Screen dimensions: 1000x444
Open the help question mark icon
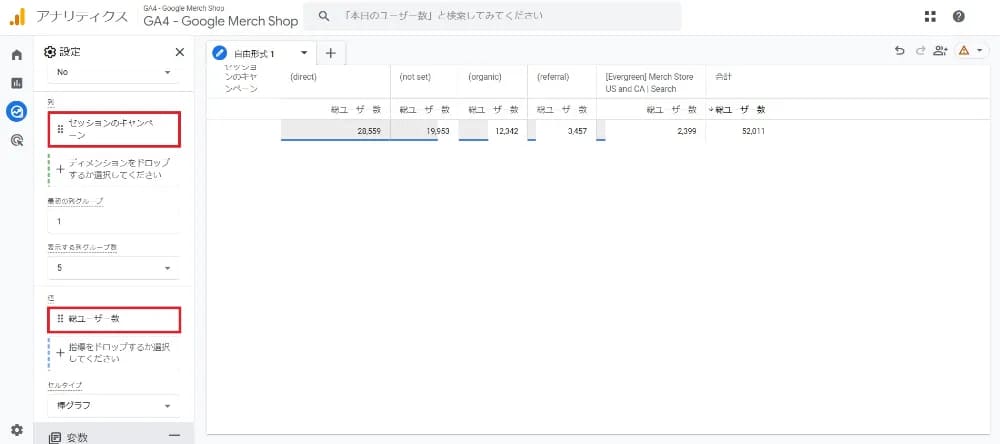(959, 17)
